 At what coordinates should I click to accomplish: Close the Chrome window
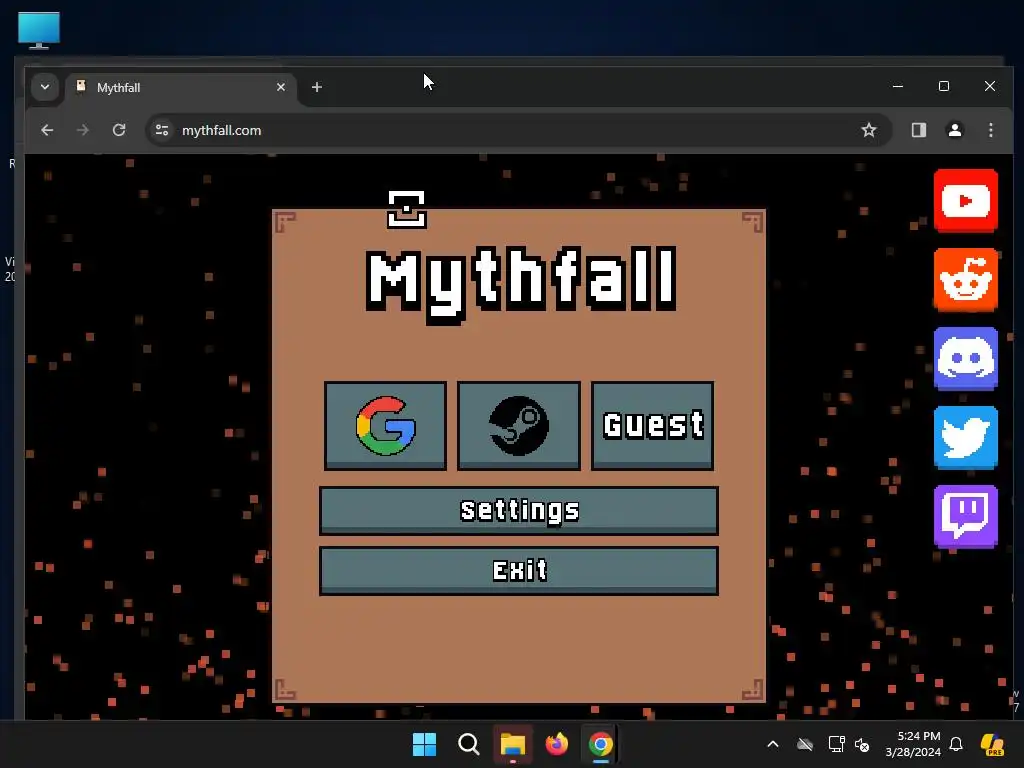pos(990,86)
